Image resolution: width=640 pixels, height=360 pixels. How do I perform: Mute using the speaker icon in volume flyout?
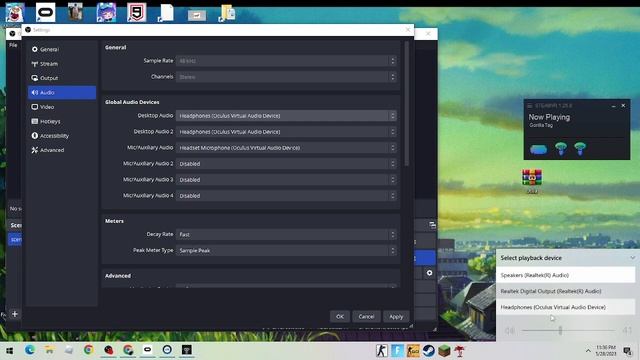click(x=509, y=331)
